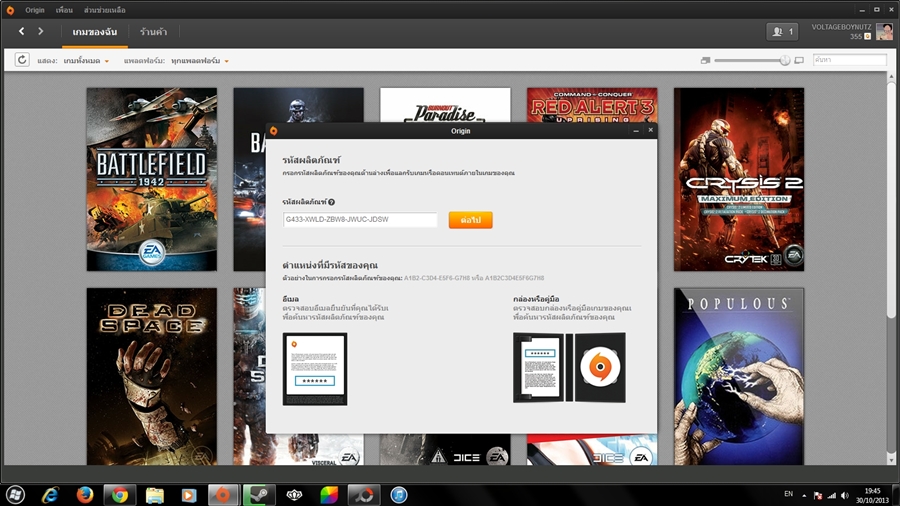Select the Burnout Paradise game cover
Image resolution: width=900 pixels, height=506 pixels.
tap(445, 104)
